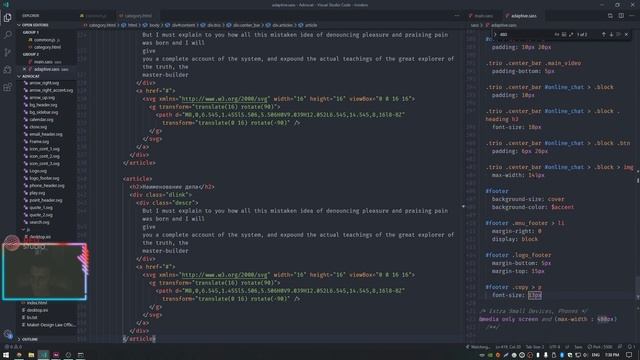This screenshot has width=640, height=360.
Task: Go to next match in find widget
Action: point(611,35)
